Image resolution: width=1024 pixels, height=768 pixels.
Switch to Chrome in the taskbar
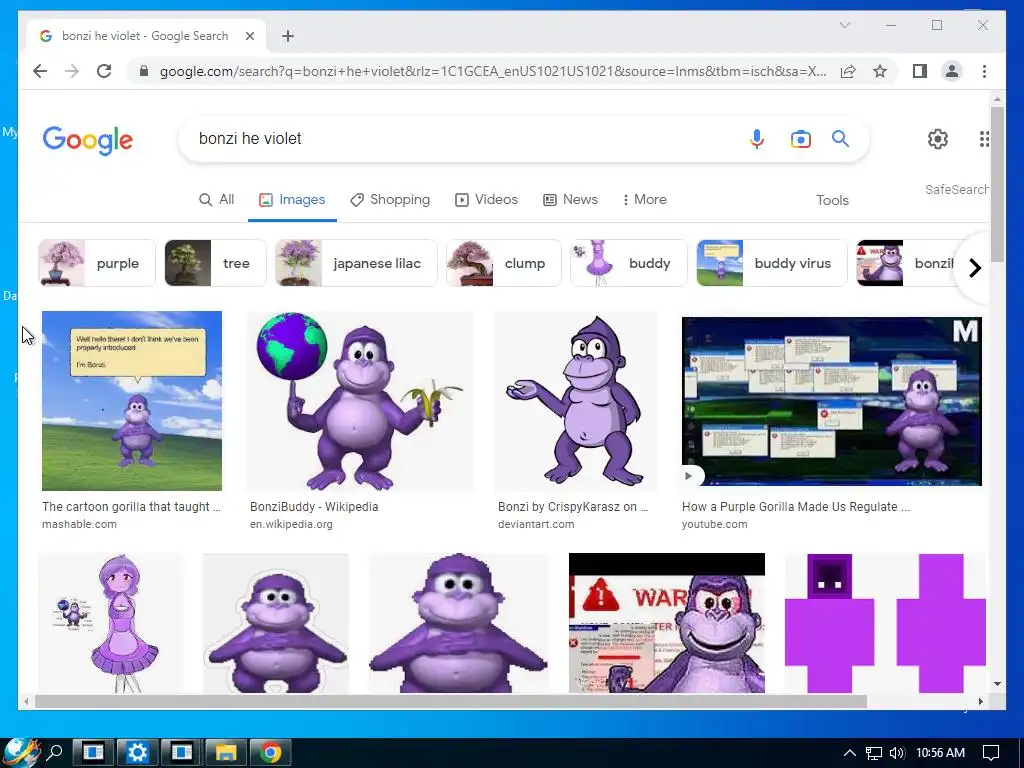coord(270,752)
